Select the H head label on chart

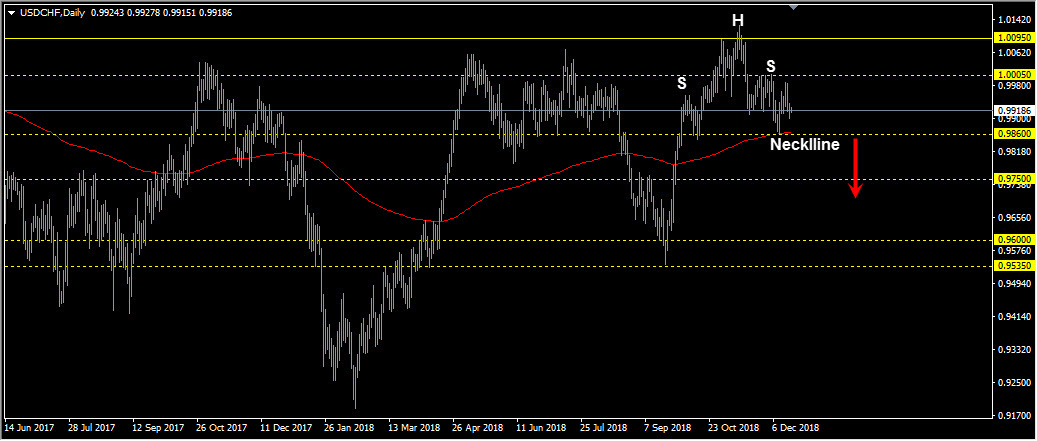point(737,21)
